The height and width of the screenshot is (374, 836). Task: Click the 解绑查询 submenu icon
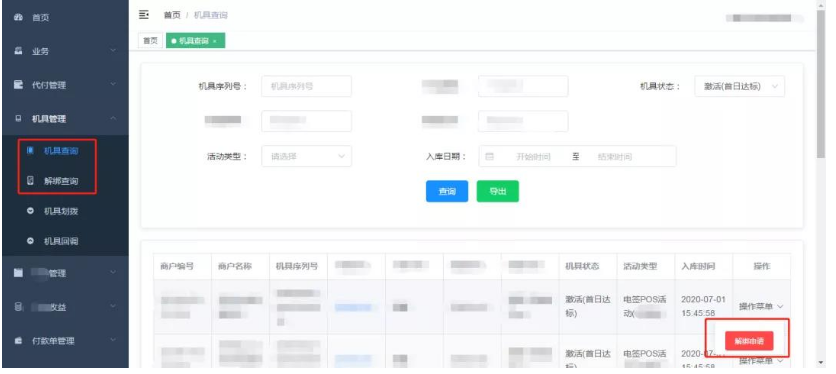pyautogui.click(x=30, y=181)
